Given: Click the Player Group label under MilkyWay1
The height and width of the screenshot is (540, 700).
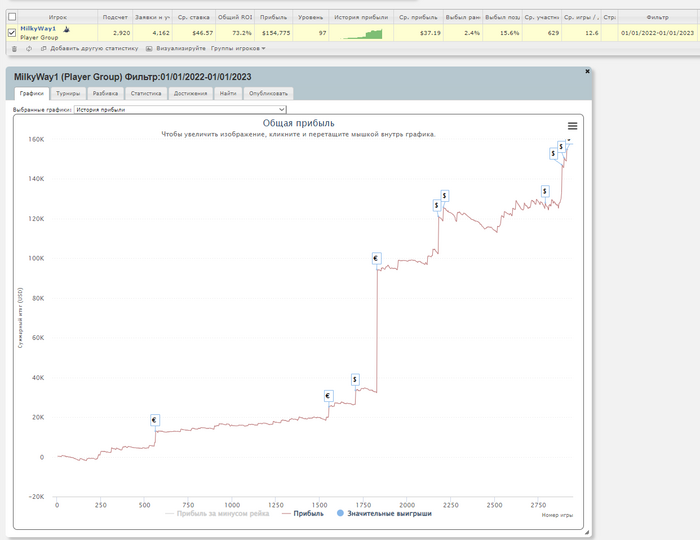Looking at the screenshot, I should (x=39, y=38).
